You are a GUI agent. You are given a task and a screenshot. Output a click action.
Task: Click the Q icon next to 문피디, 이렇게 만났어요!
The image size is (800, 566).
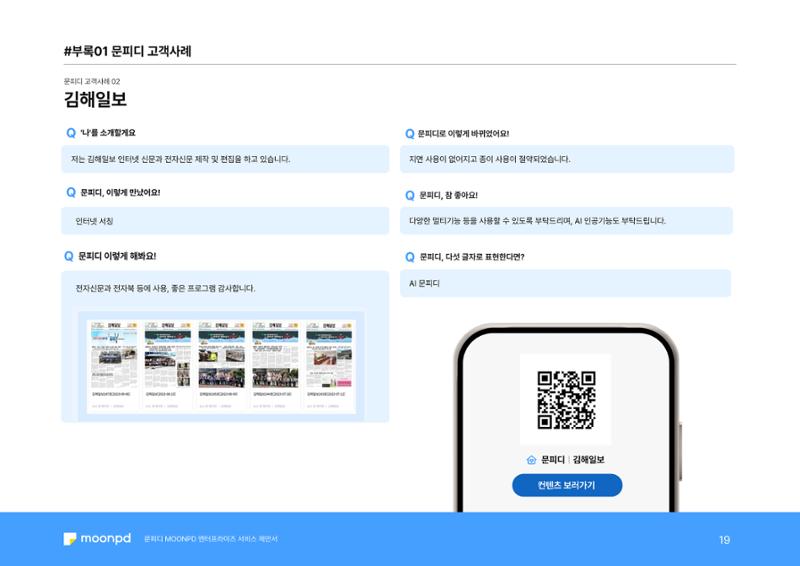coord(71,192)
